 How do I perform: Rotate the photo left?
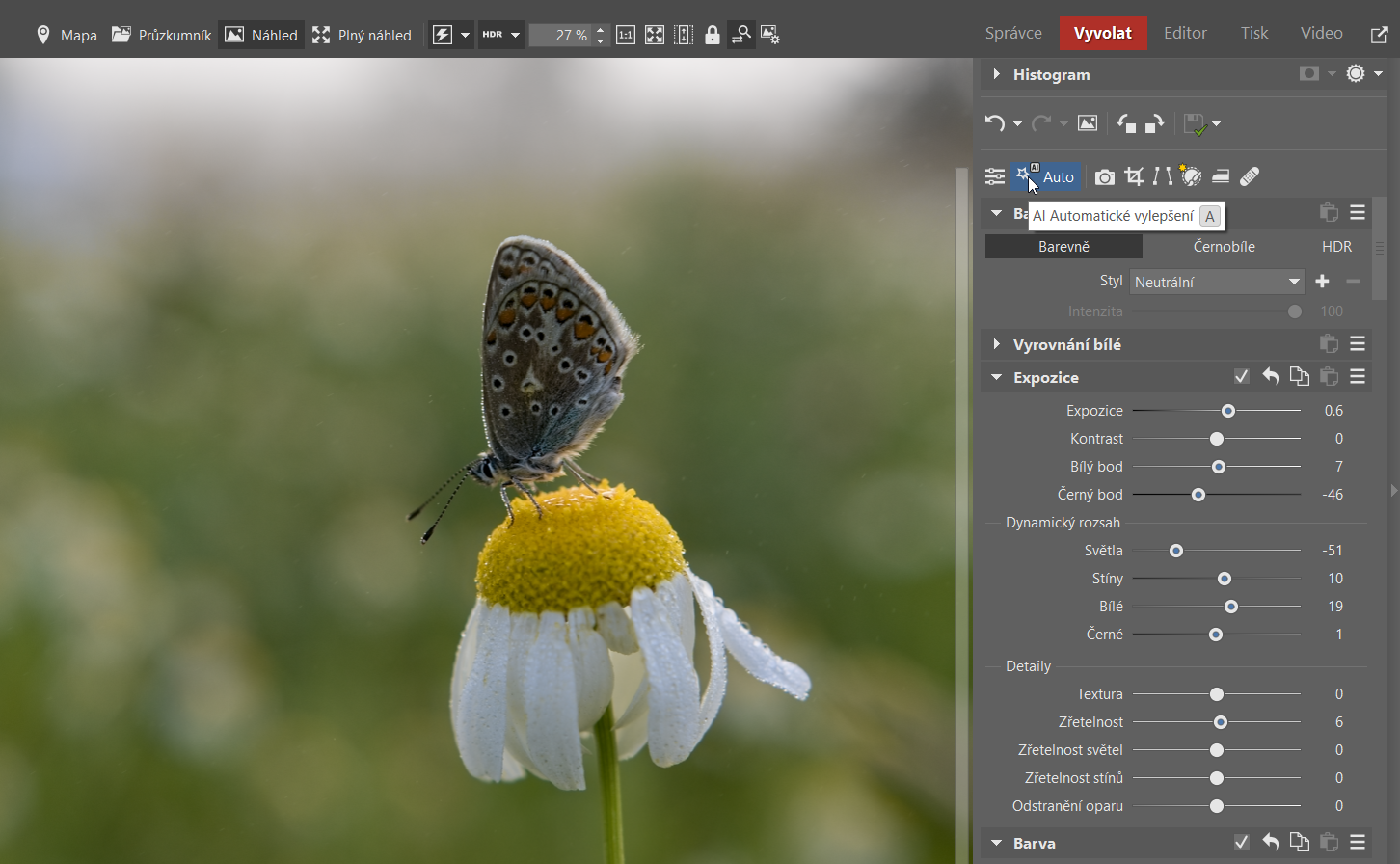(x=1126, y=123)
